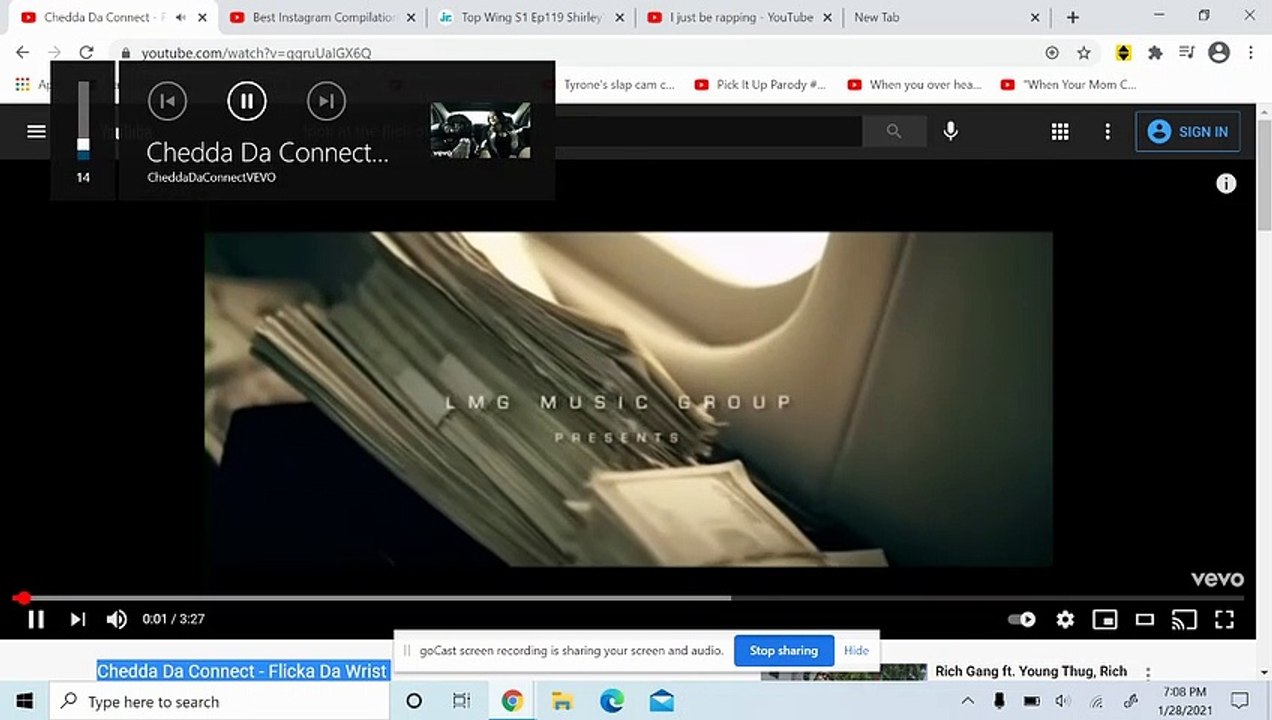This screenshot has height=720, width=1272.
Task: Open Pick It Up Parody bookmark
Action: pyautogui.click(x=760, y=85)
